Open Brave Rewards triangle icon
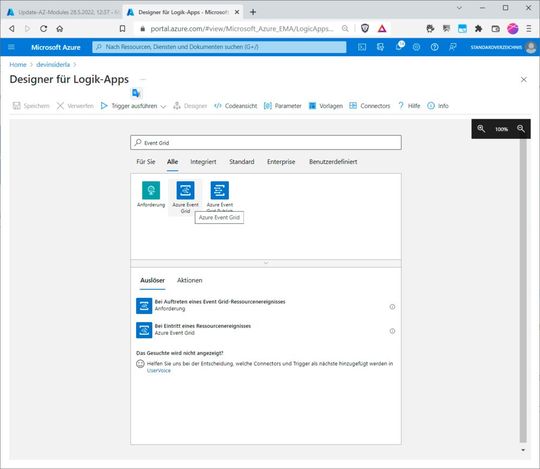This screenshot has width=540, height=469. (382, 29)
